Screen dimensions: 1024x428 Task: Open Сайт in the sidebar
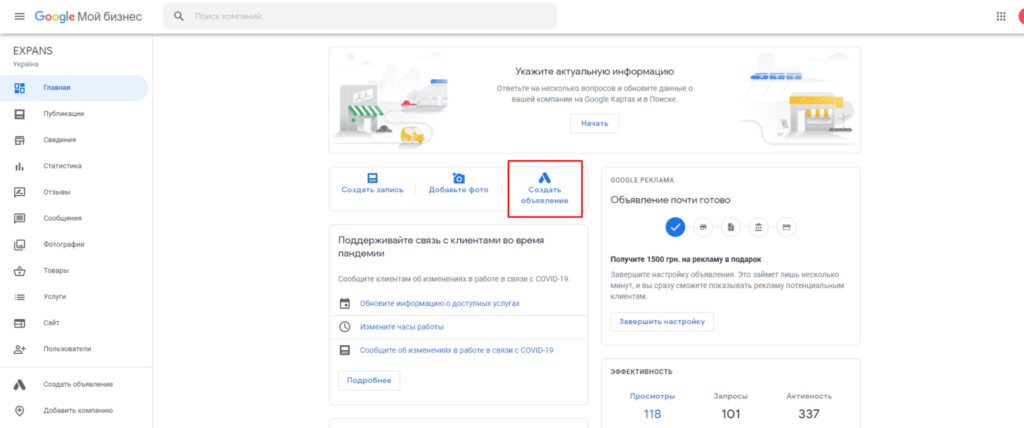coord(74,323)
